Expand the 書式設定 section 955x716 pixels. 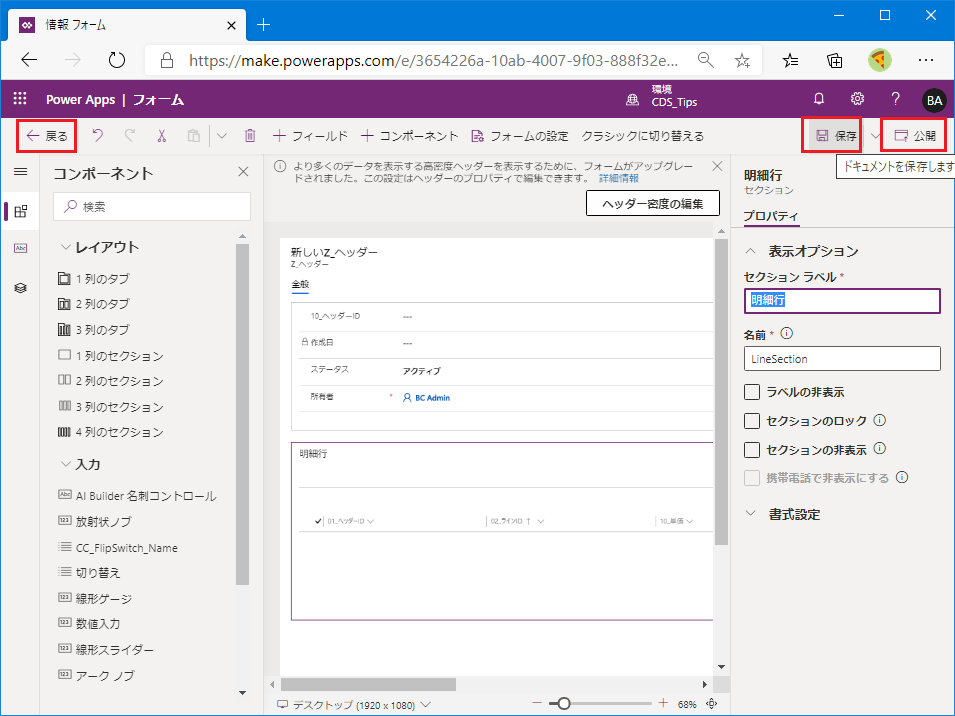[x=751, y=513]
